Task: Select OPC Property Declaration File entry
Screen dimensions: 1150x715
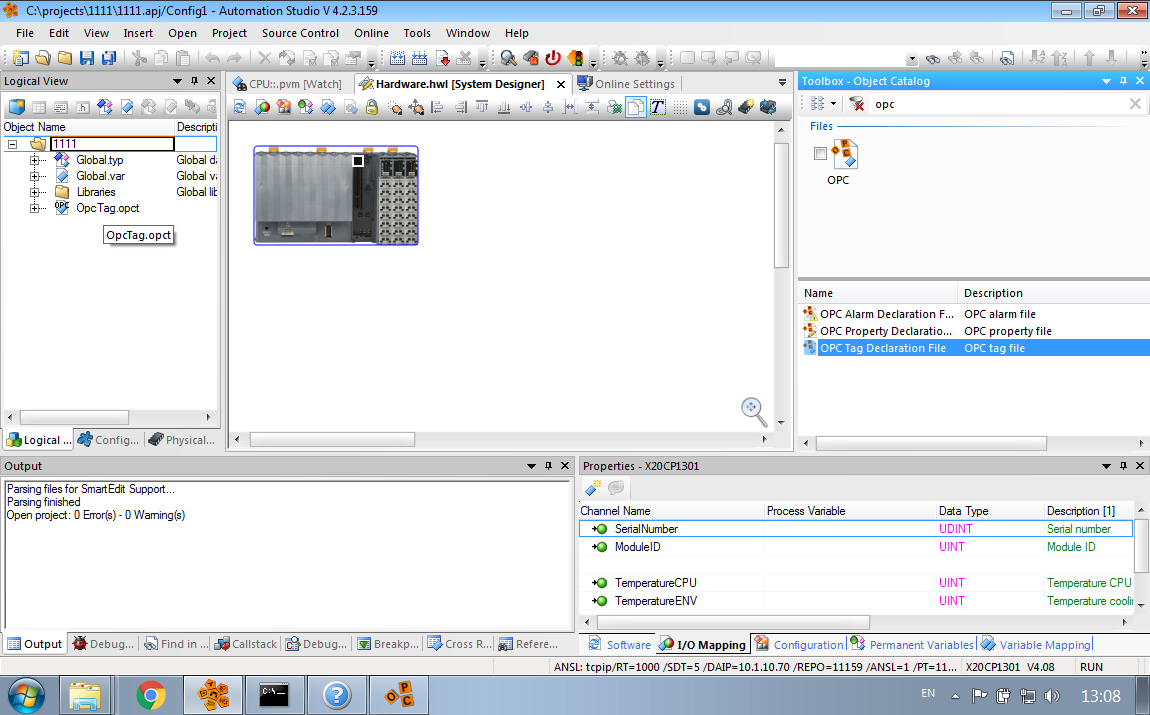Action: [x=886, y=331]
